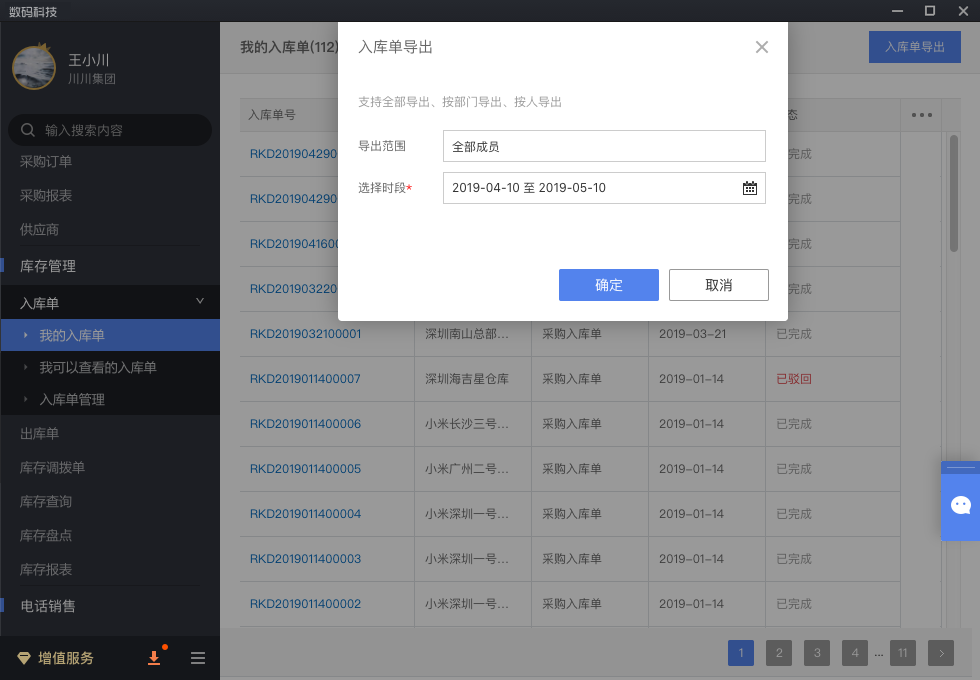
Task: Go to page 2 in pagination
Action: click(x=778, y=653)
